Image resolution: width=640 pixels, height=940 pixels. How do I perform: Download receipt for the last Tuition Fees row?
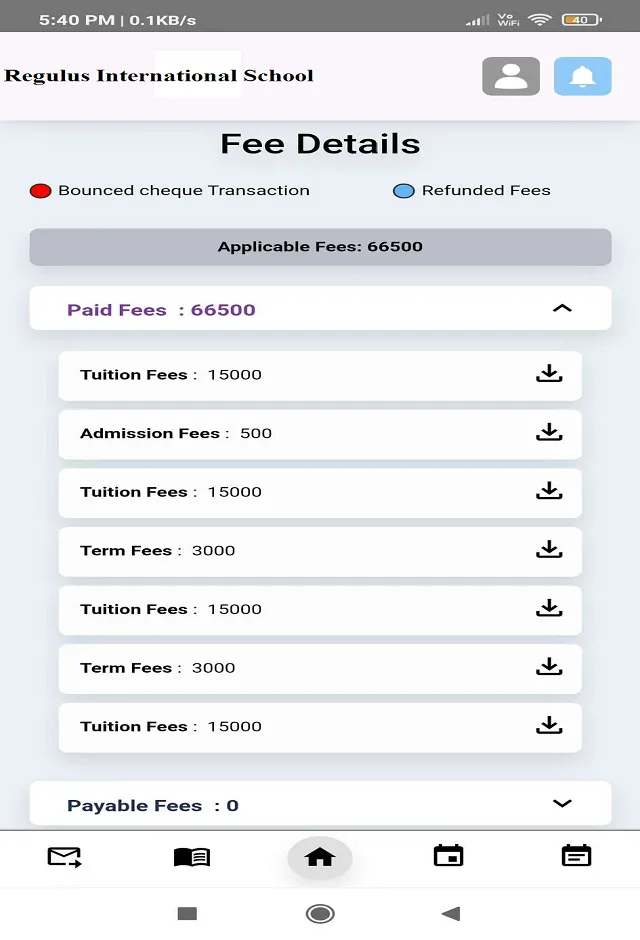pyautogui.click(x=549, y=727)
